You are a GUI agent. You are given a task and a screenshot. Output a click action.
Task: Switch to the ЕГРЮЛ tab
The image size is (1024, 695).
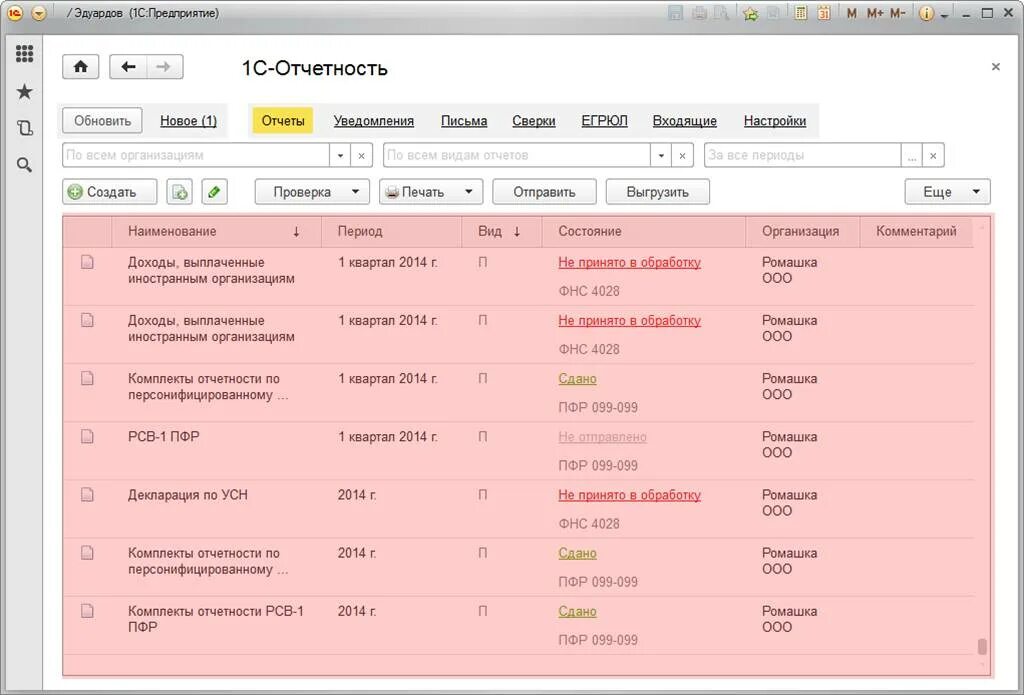click(604, 121)
